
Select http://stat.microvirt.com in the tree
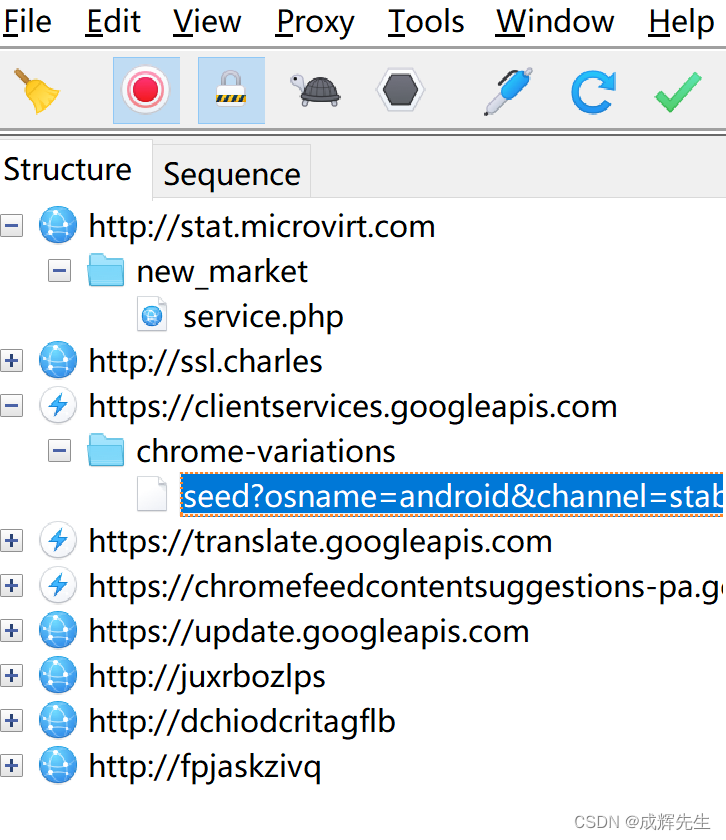[x=262, y=227]
